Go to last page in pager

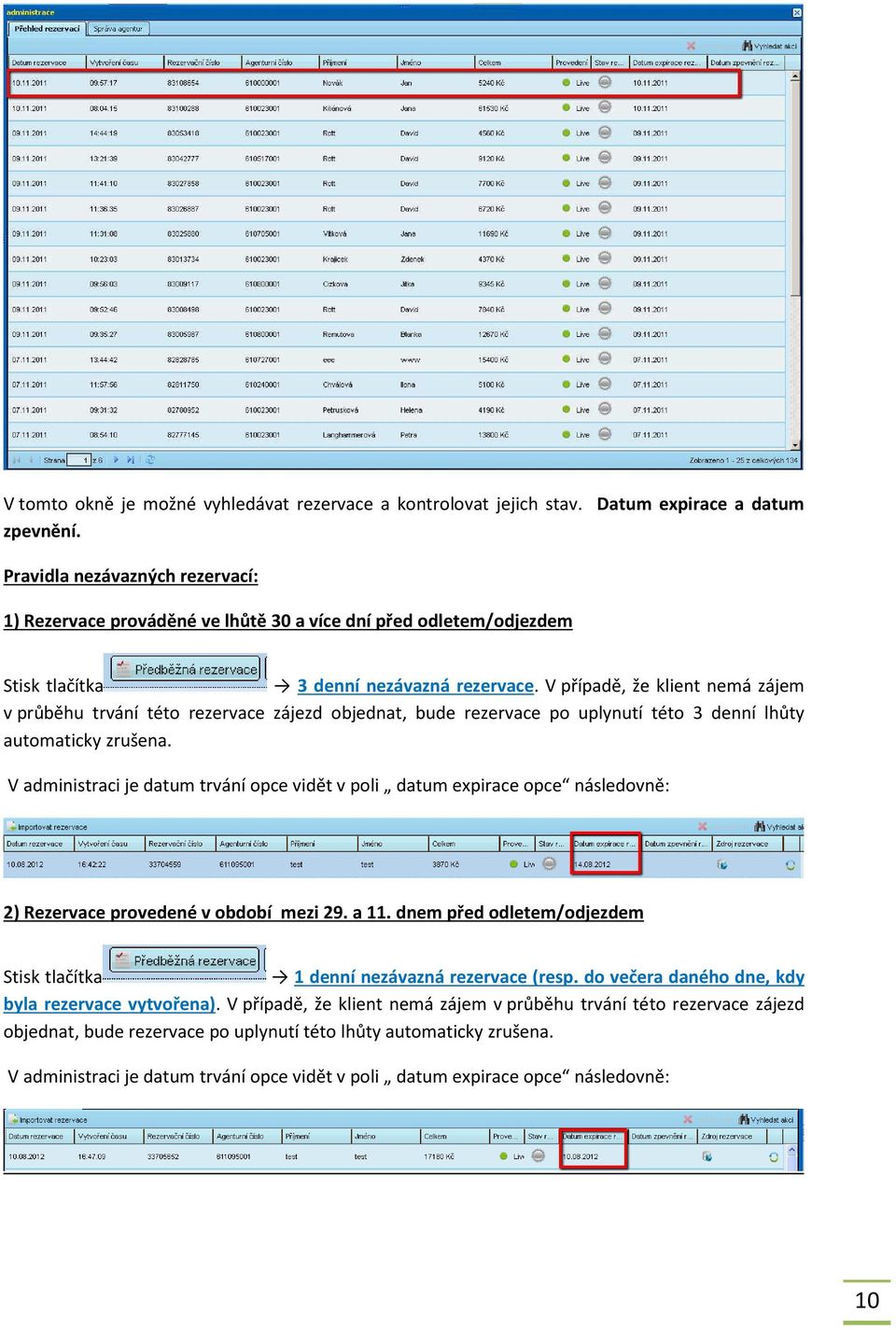tap(131, 459)
